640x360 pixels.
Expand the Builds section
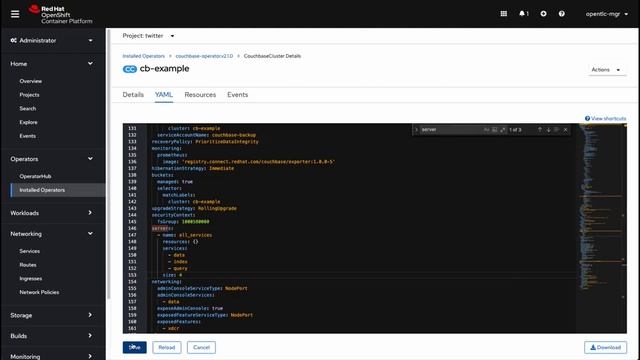52,336
